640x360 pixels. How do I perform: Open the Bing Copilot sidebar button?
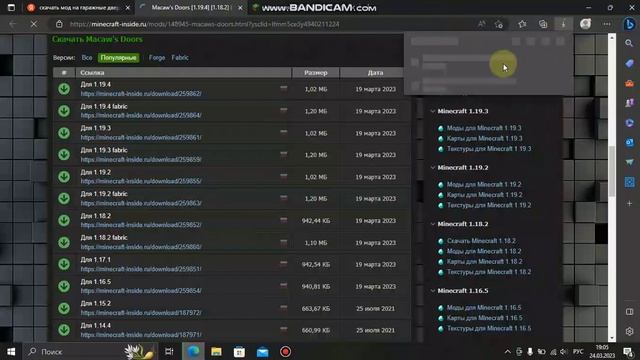click(x=629, y=24)
